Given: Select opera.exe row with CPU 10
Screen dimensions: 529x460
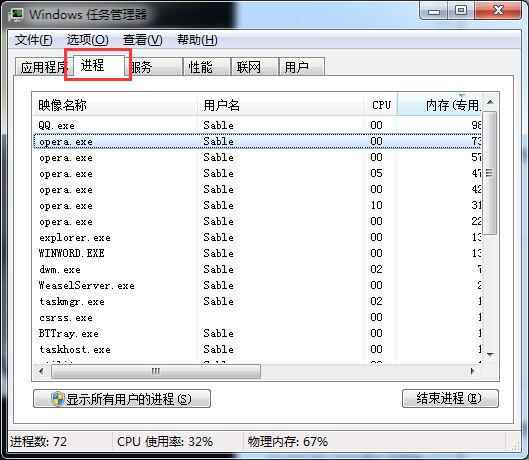Looking at the screenshot, I should [257, 206].
